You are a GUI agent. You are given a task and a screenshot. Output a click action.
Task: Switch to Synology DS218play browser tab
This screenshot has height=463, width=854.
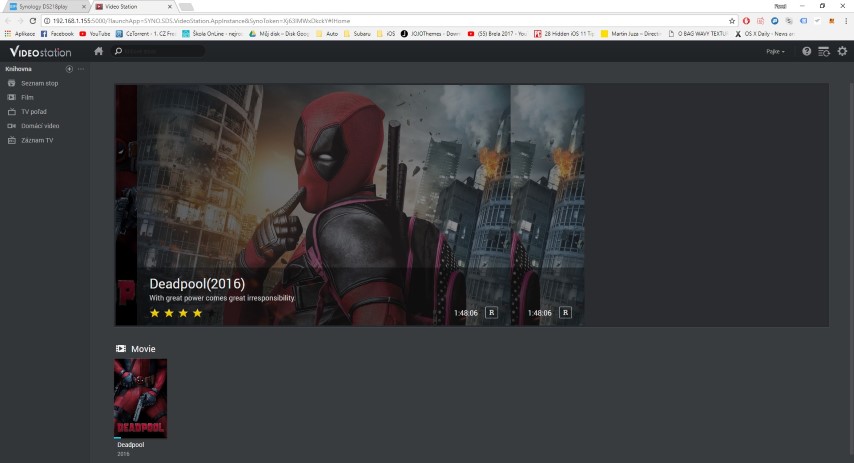45,7
